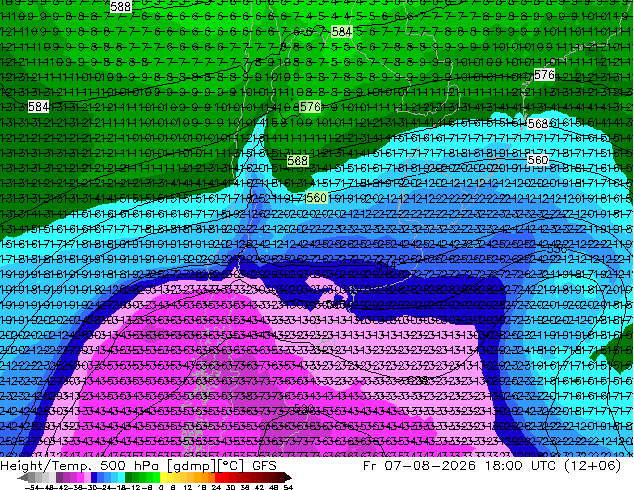Click the bright green swatch in legend
This screenshot has height=490, width=634.
tap(156, 478)
